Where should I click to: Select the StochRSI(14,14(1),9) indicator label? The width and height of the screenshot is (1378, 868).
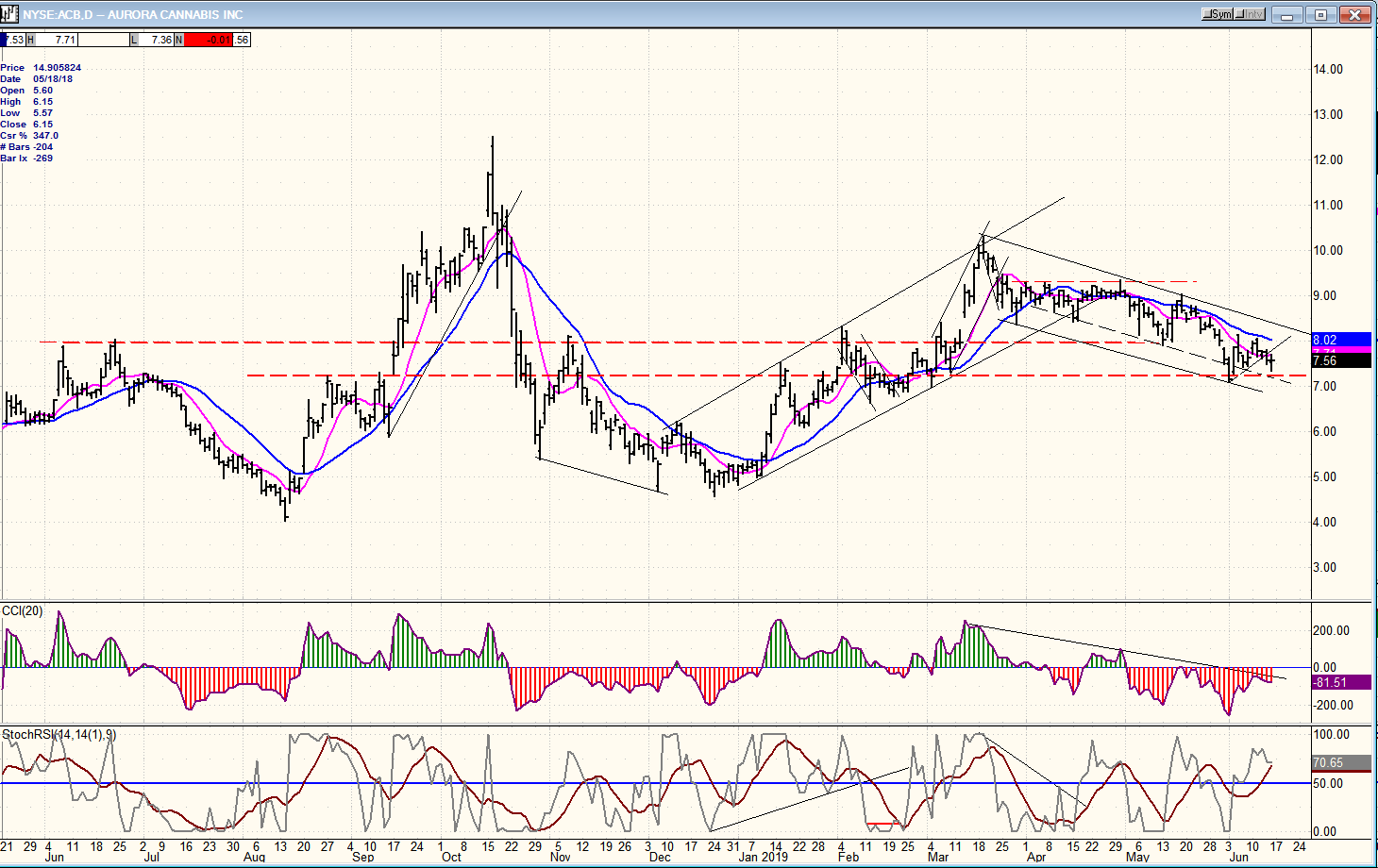(x=59, y=734)
